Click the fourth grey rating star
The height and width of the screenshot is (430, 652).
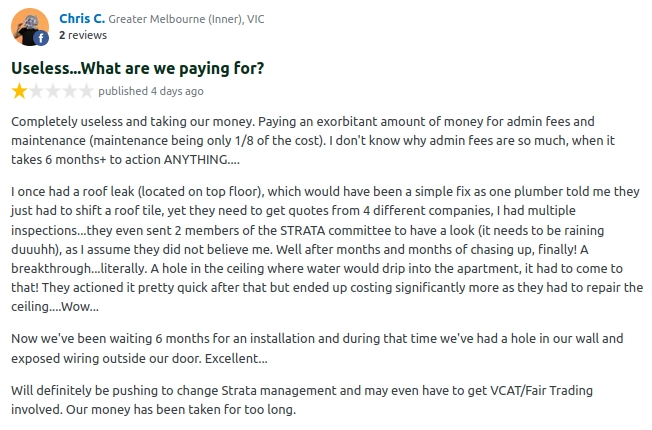[69, 91]
